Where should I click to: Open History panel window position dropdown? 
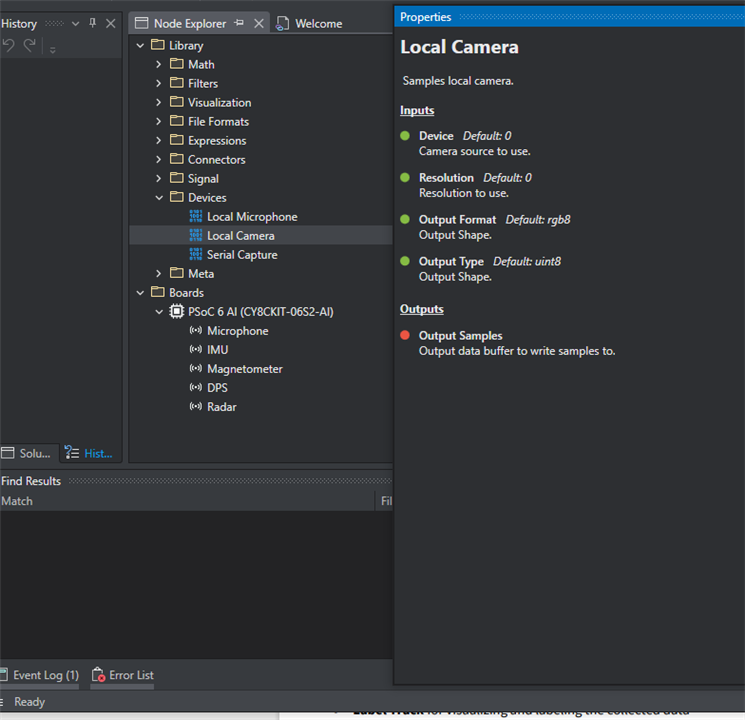(75, 23)
